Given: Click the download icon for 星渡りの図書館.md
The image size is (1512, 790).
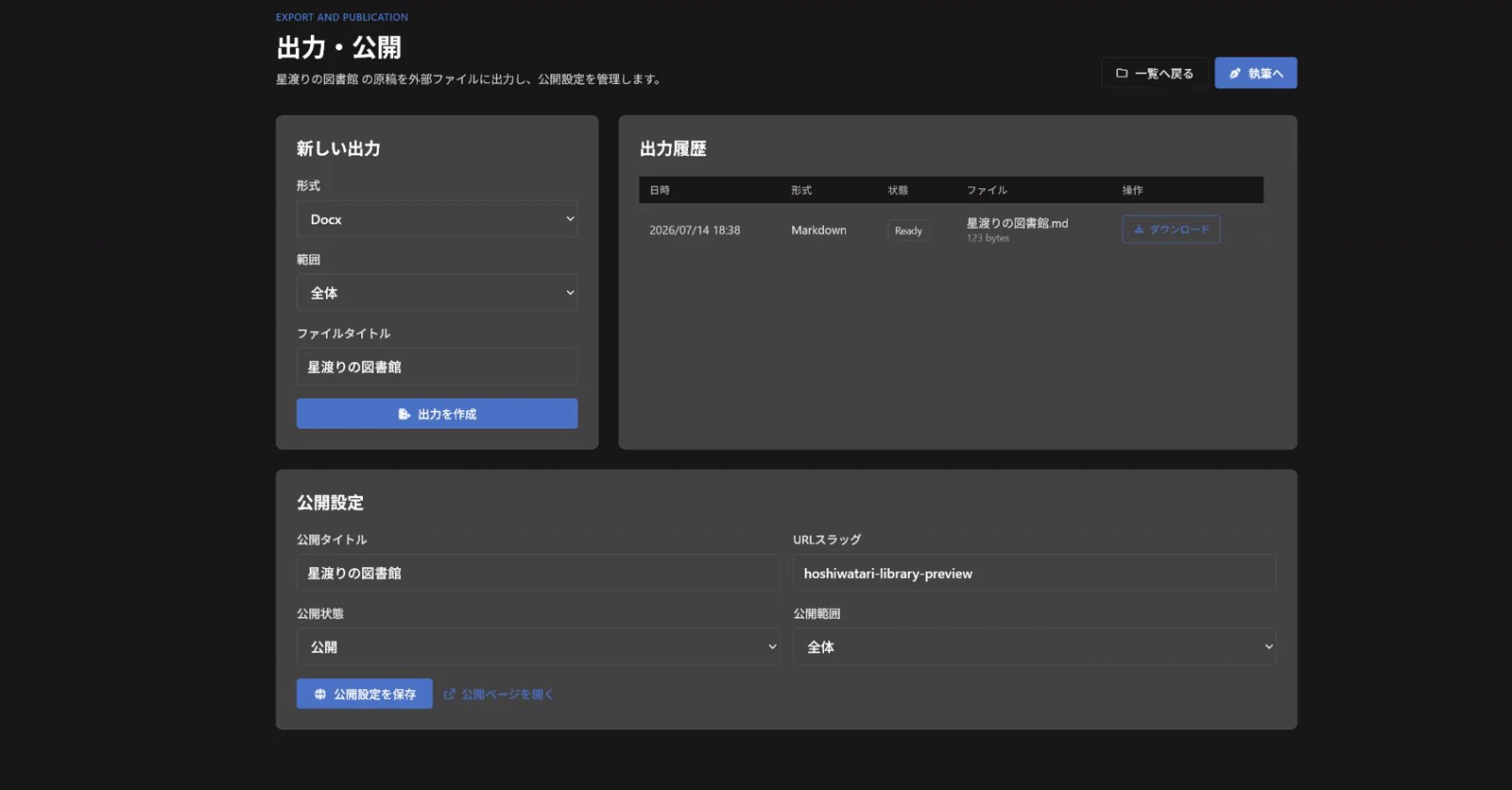Looking at the screenshot, I should click(x=1139, y=230).
